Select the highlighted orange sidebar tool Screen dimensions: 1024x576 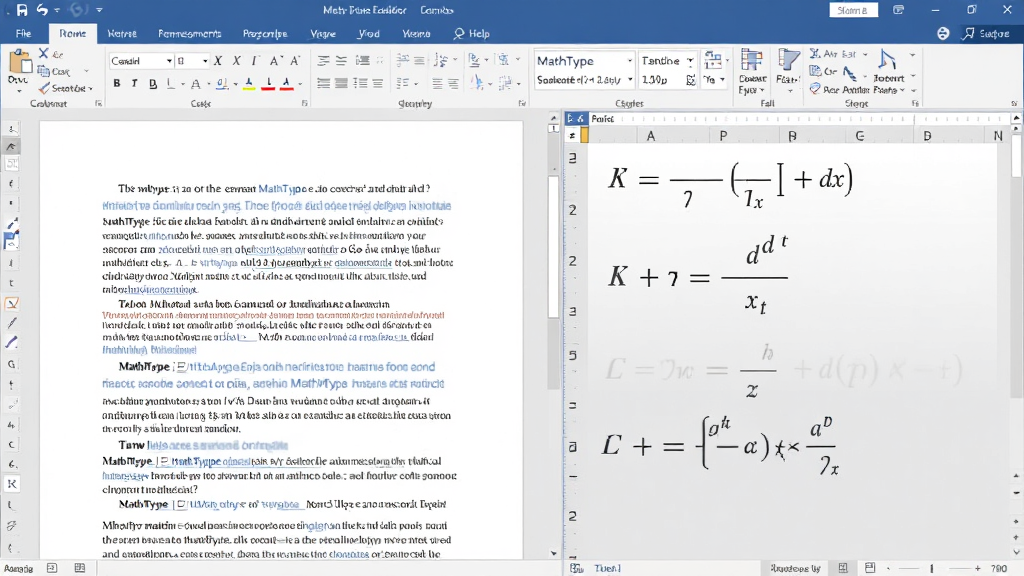12,304
